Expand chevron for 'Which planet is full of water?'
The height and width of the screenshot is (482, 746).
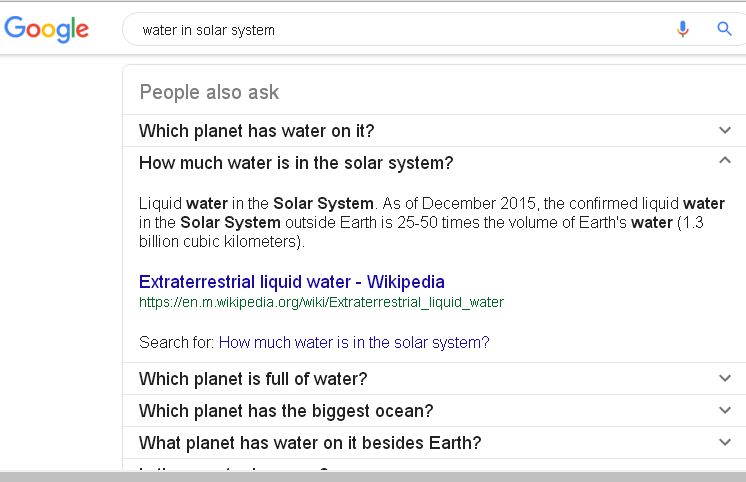pos(725,378)
